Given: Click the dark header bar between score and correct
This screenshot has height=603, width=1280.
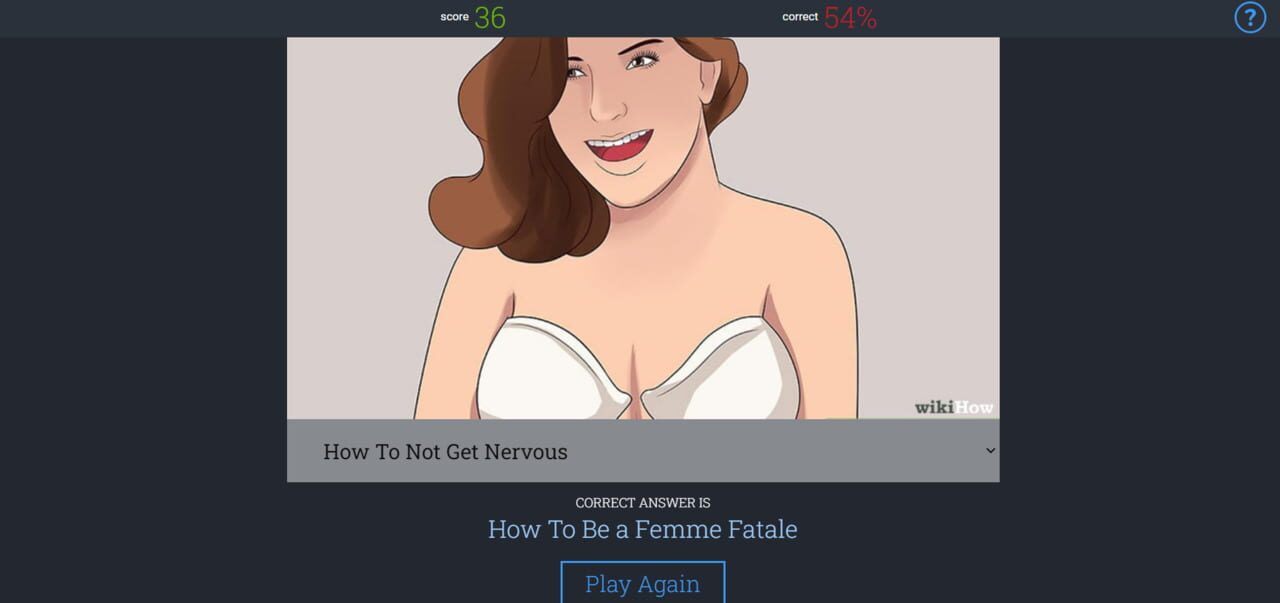Looking at the screenshot, I should point(645,17).
